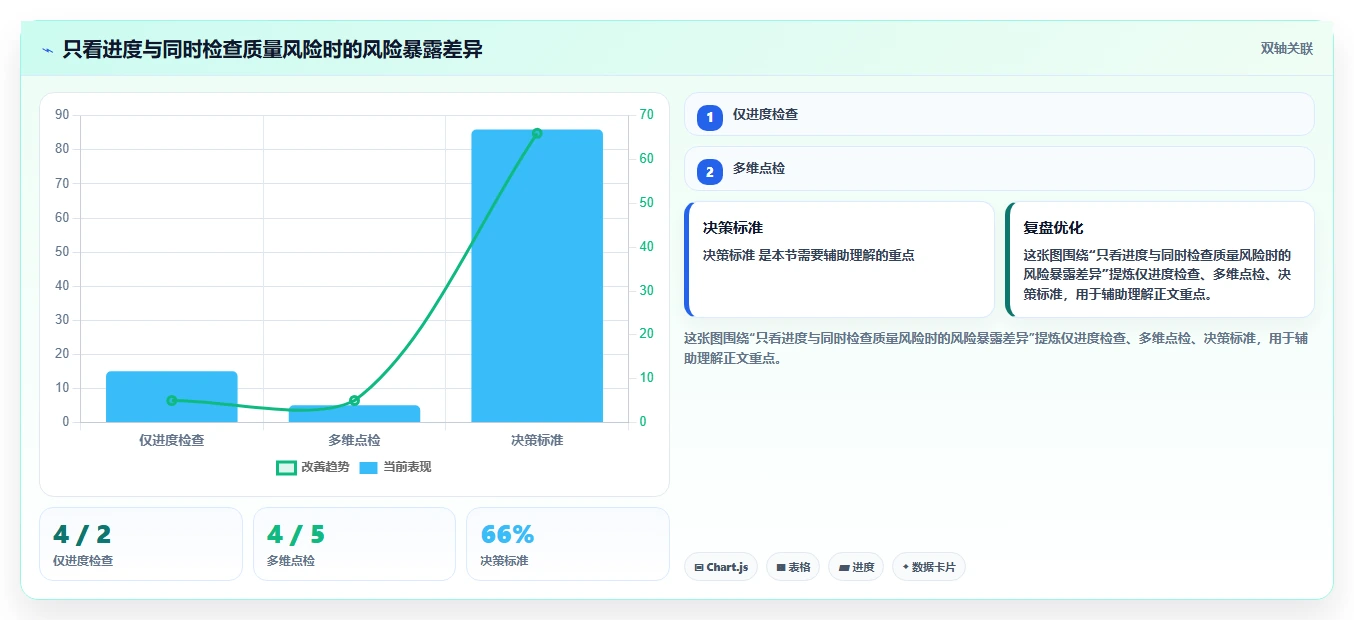Click the x-axis label 多维点检

[354, 440]
